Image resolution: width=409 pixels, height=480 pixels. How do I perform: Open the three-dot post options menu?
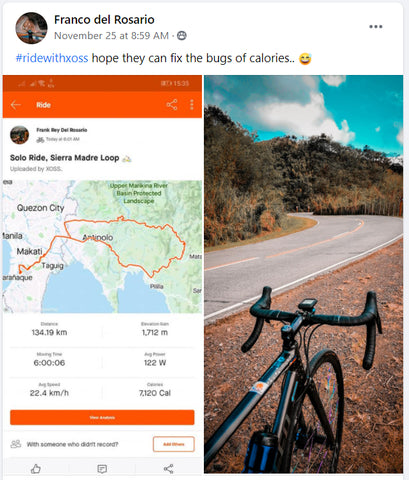375,27
